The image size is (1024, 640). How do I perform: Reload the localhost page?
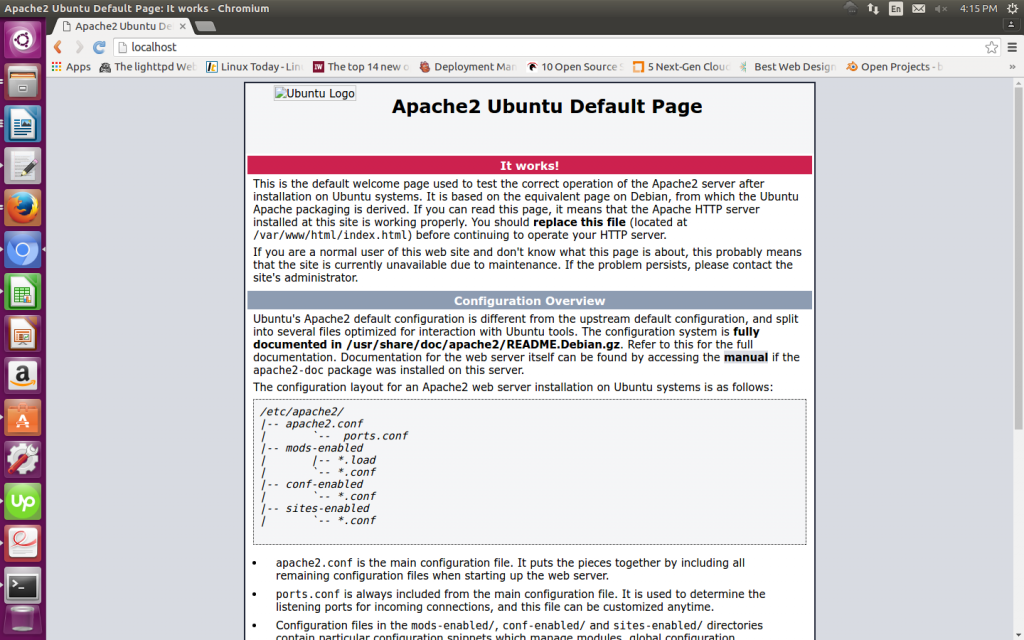(x=99, y=47)
